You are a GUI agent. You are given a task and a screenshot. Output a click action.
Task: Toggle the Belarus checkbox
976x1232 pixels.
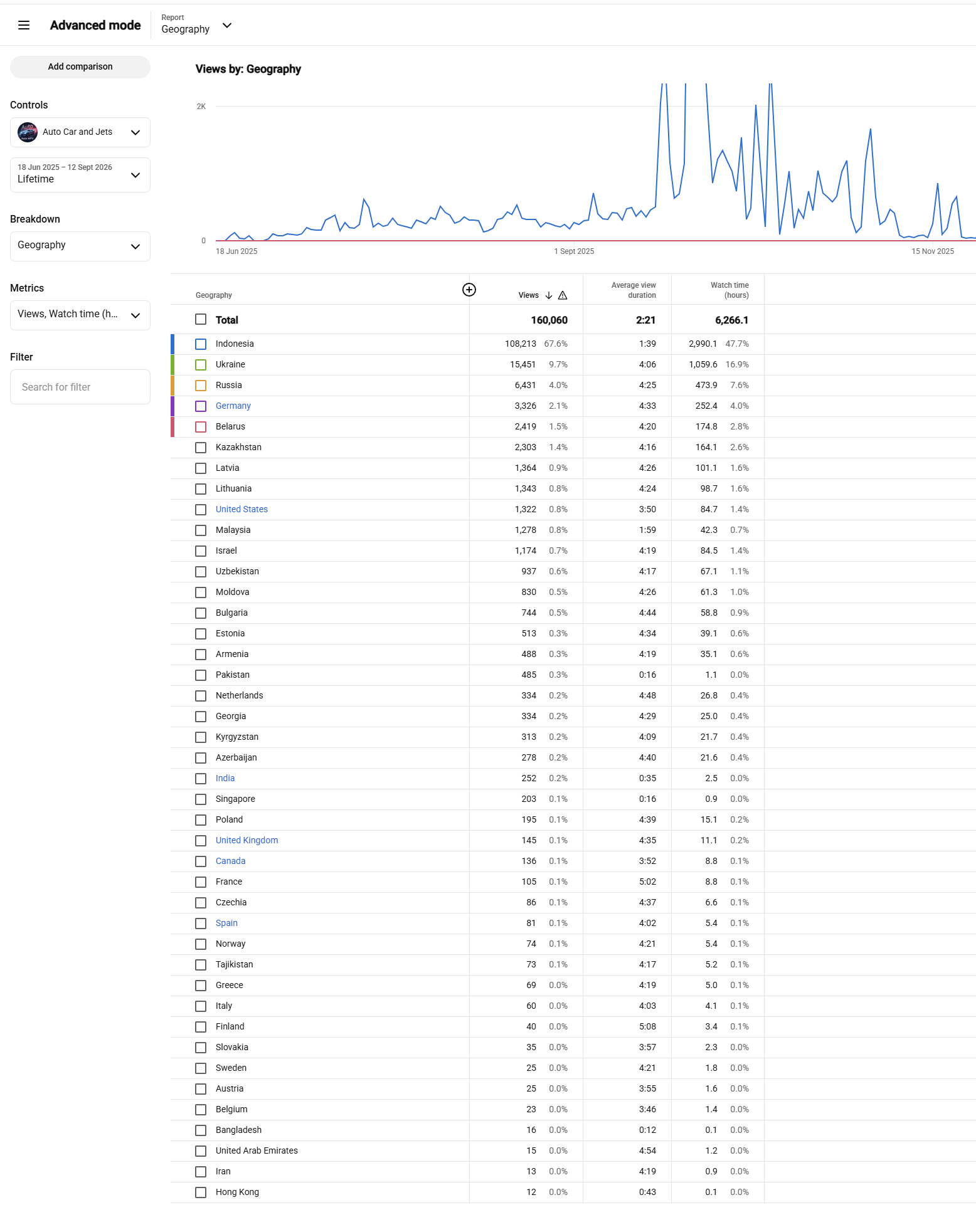tap(201, 427)
